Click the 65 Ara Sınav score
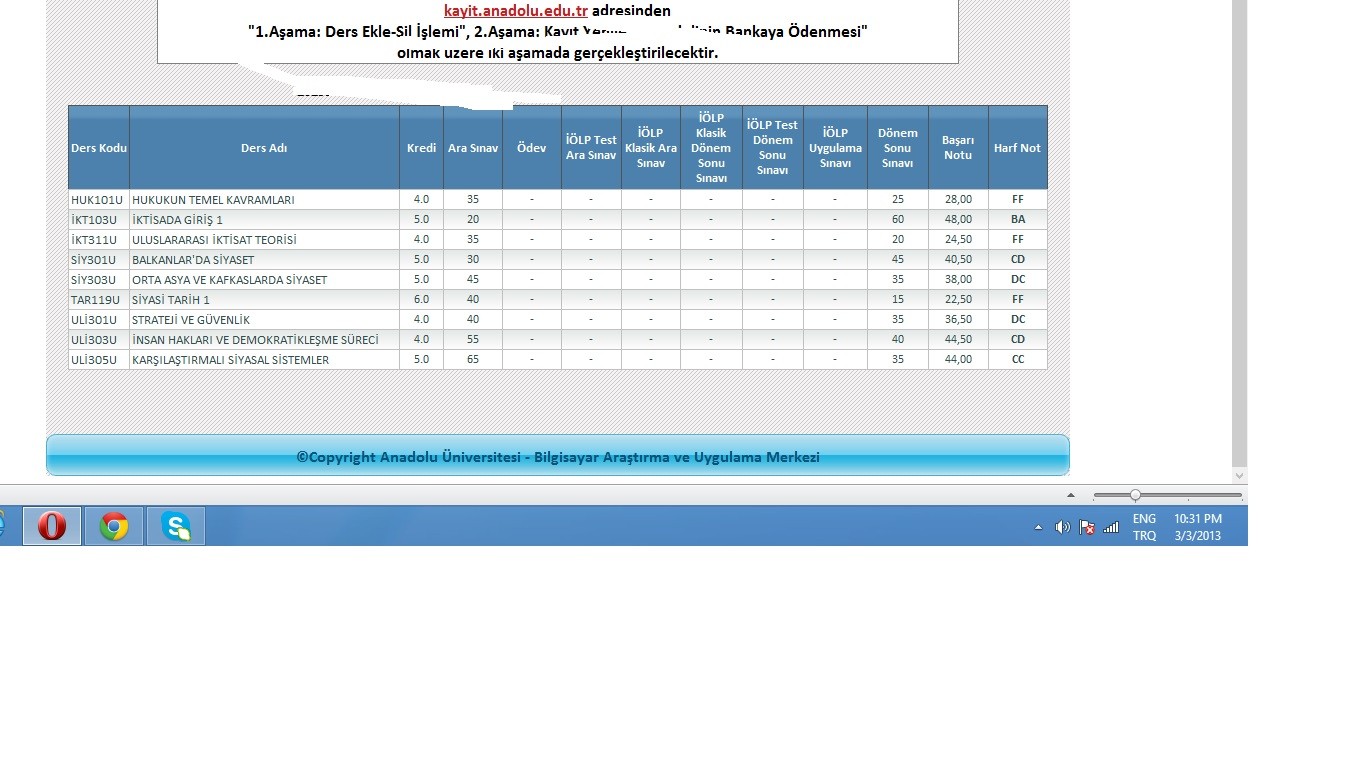Screen dimensions: 1366x768 coord(473,360)
